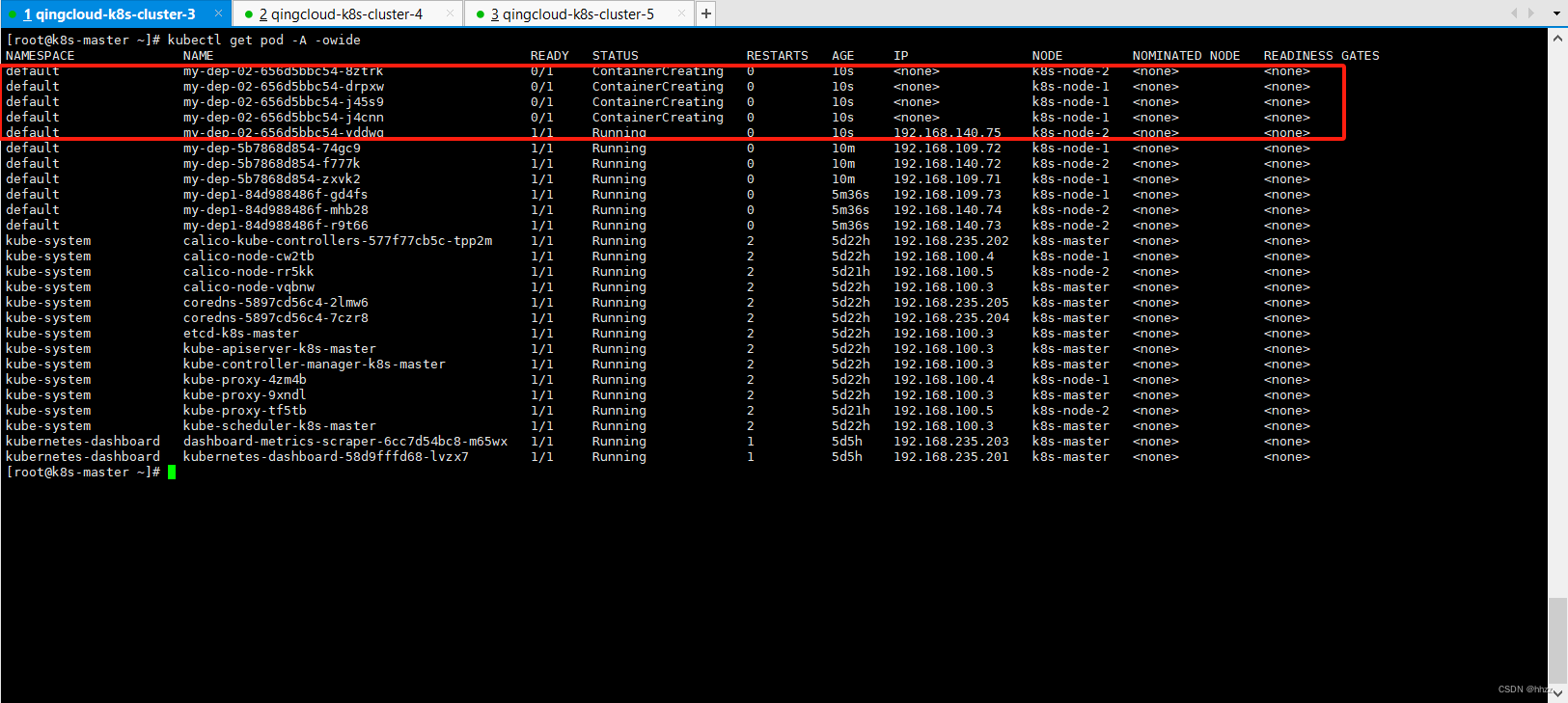Click the STATUS column header
The image size is (1568, 703).
(x=616, y=56)
